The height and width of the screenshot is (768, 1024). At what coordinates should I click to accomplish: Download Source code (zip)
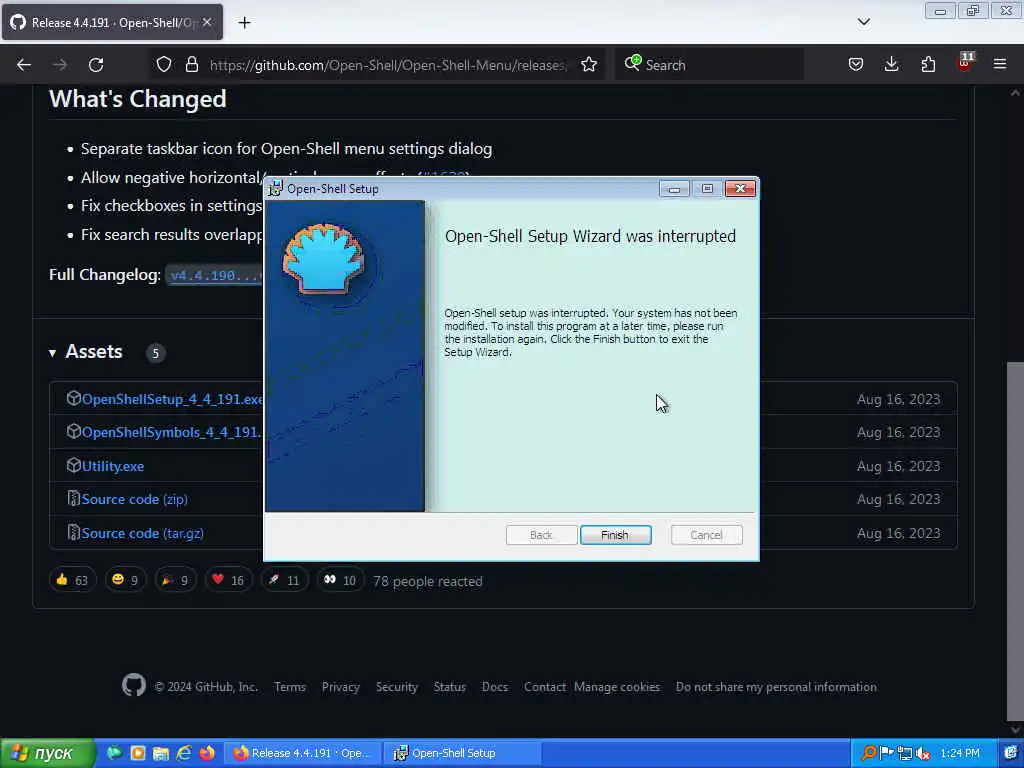click(135, 499)
